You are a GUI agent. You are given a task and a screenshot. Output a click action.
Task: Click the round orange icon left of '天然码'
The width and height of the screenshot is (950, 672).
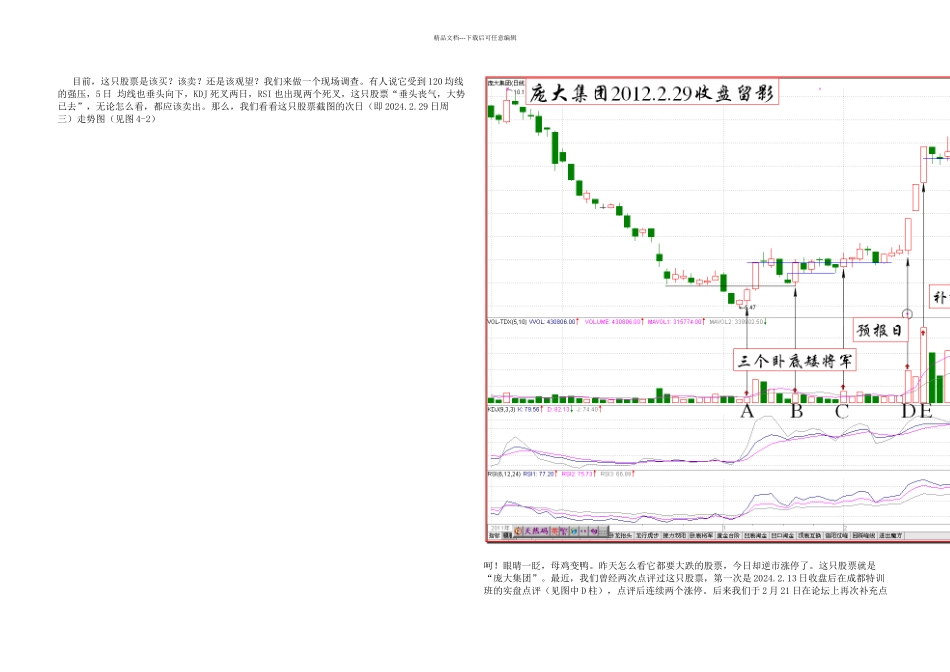517,531
